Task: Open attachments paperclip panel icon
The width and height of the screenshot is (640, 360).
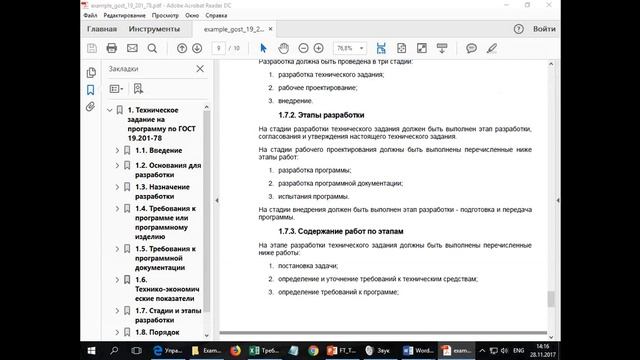Action: click(x=91, y=107)
